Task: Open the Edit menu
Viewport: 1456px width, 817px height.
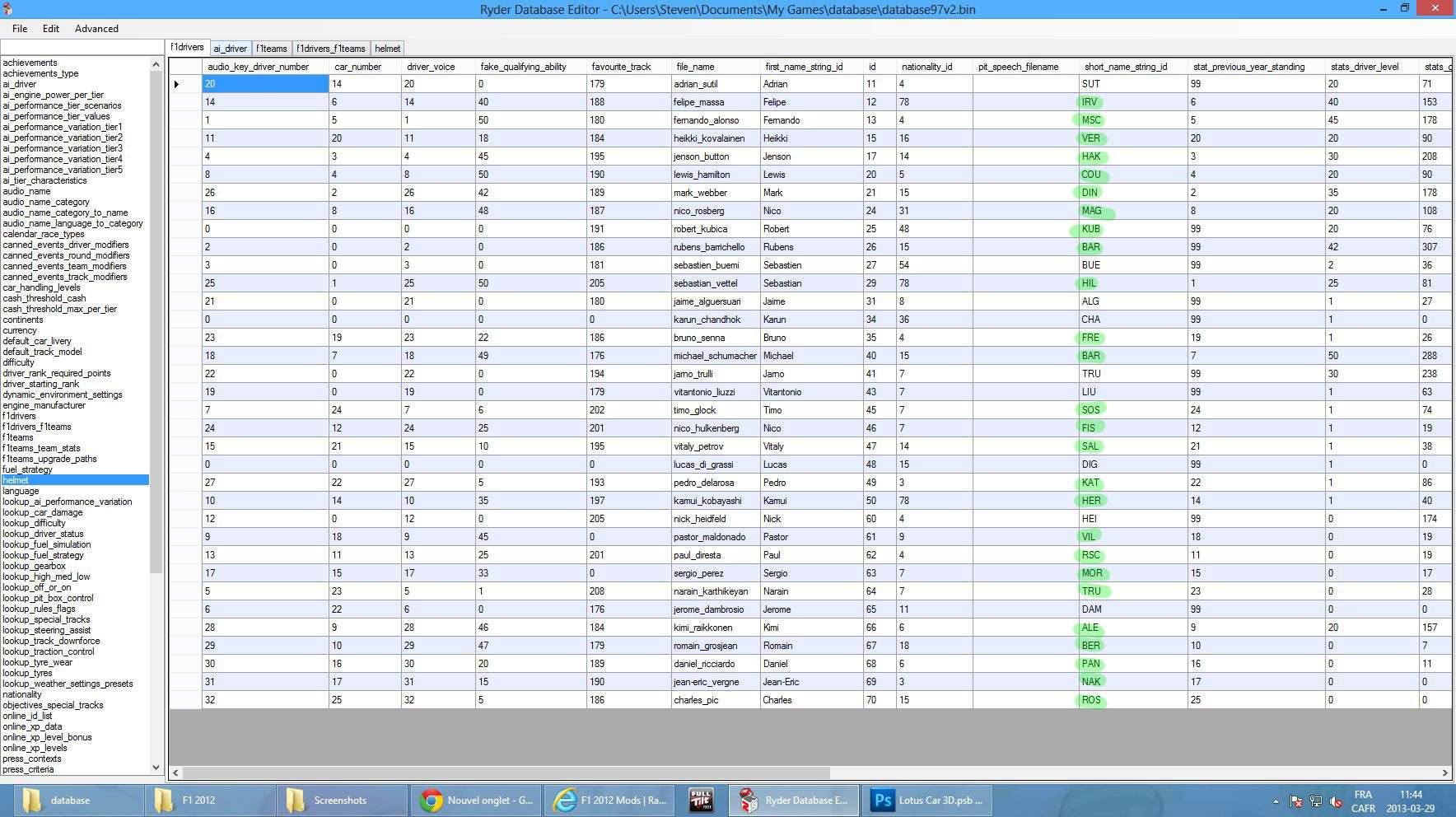Action: (51, 28)
